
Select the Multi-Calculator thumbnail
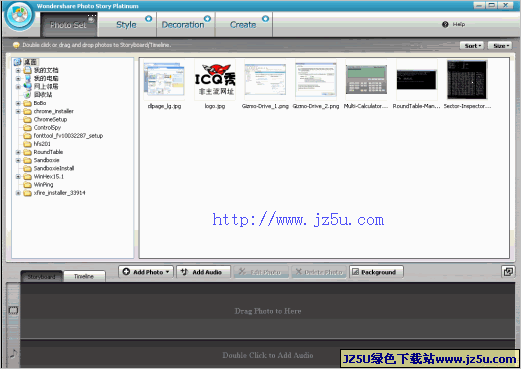pyautogui.click(x=366, y=80)
